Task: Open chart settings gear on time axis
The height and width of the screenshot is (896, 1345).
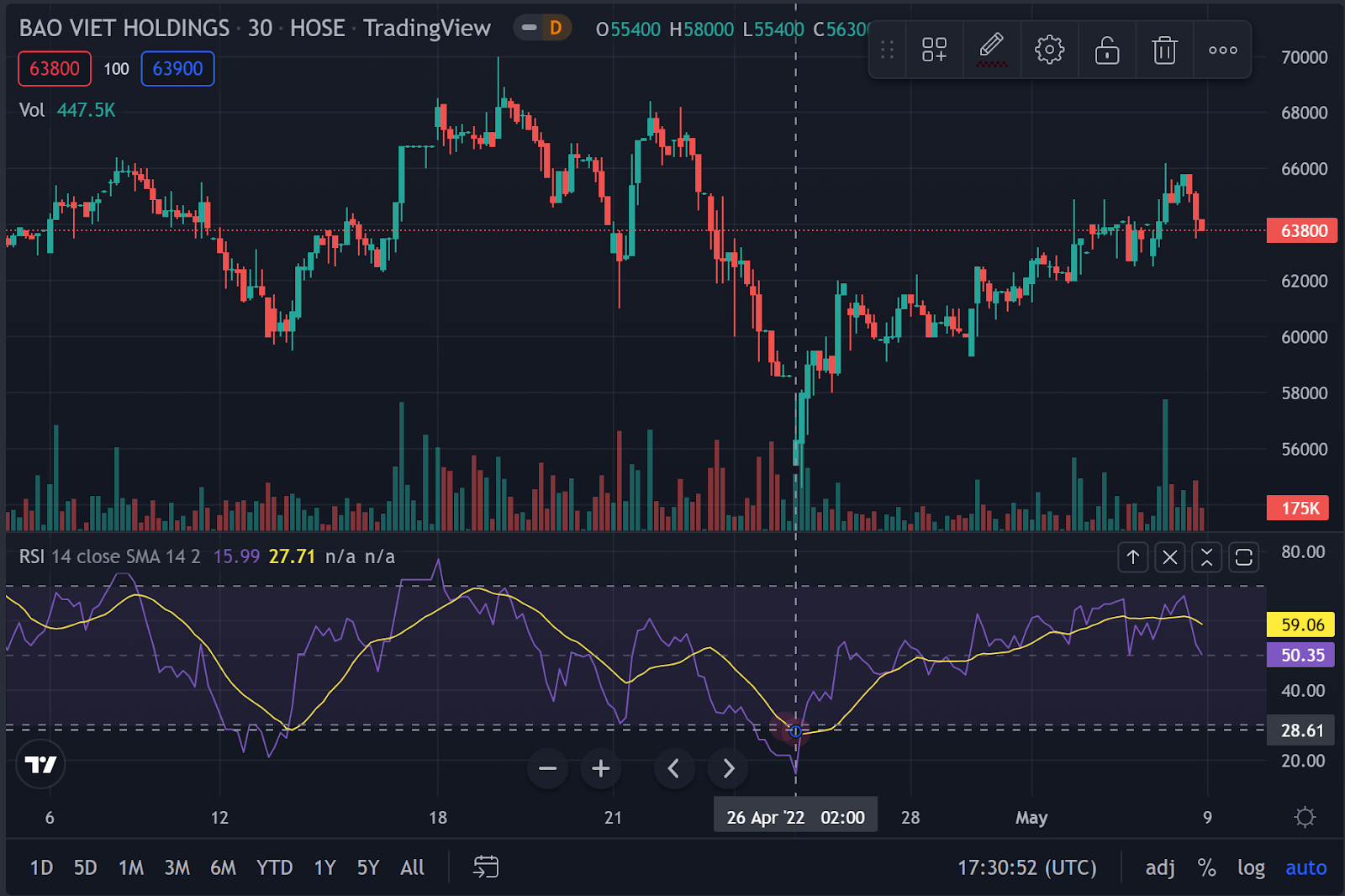Action: point(1305,817)
